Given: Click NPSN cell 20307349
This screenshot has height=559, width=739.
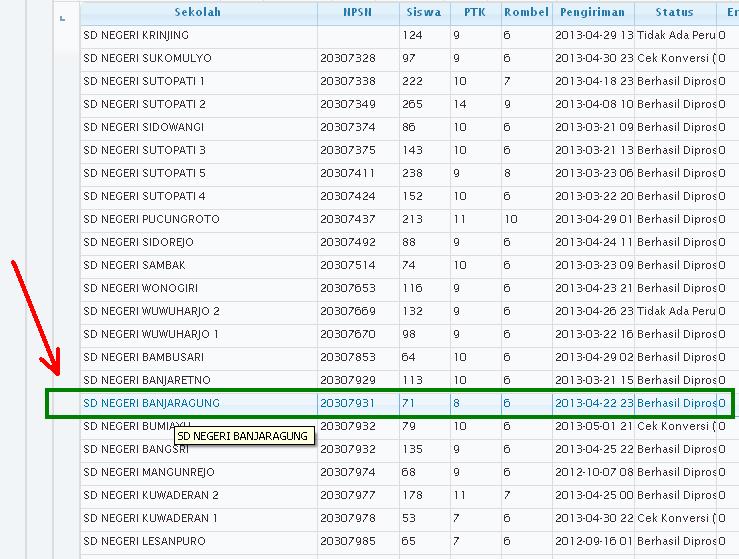Looking at the screenshot, I should pyautogui.click(x=348, y=105).
